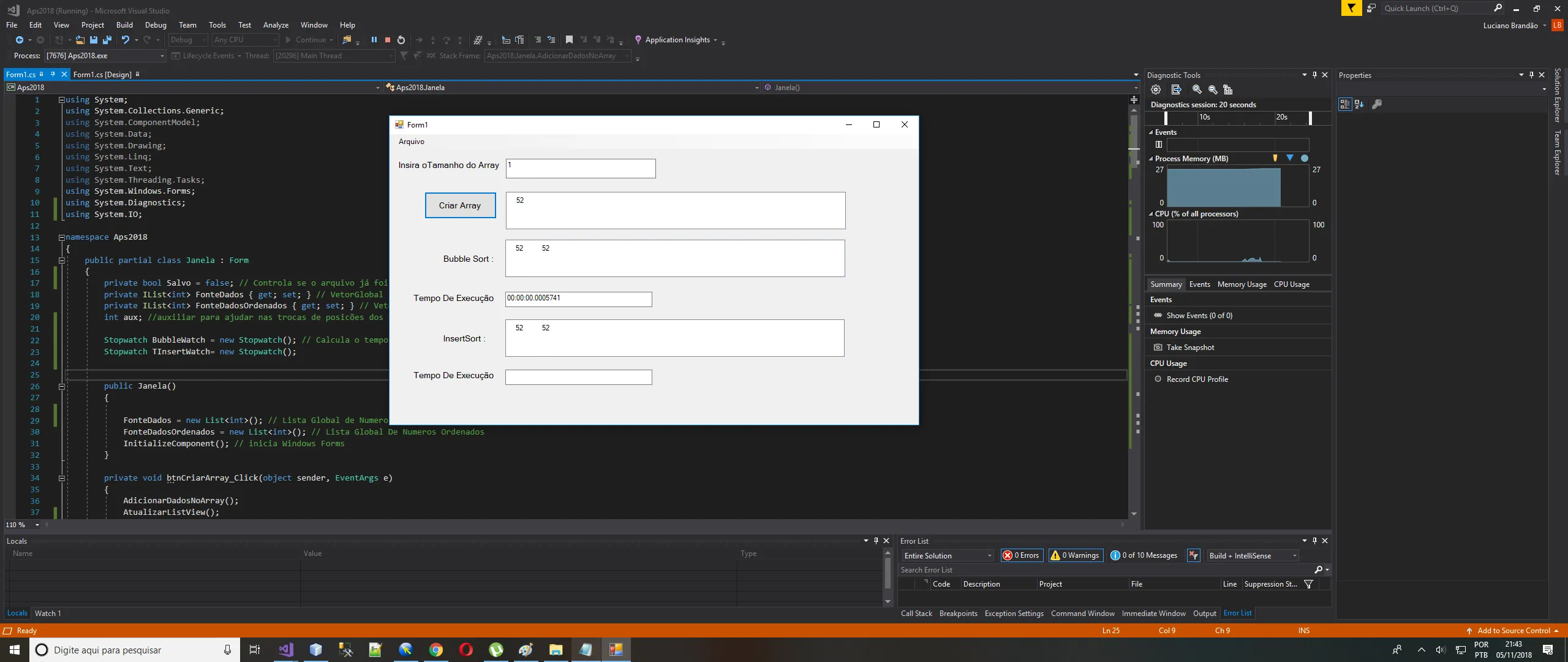Click Save All icon in toolbar

(107, 40)
